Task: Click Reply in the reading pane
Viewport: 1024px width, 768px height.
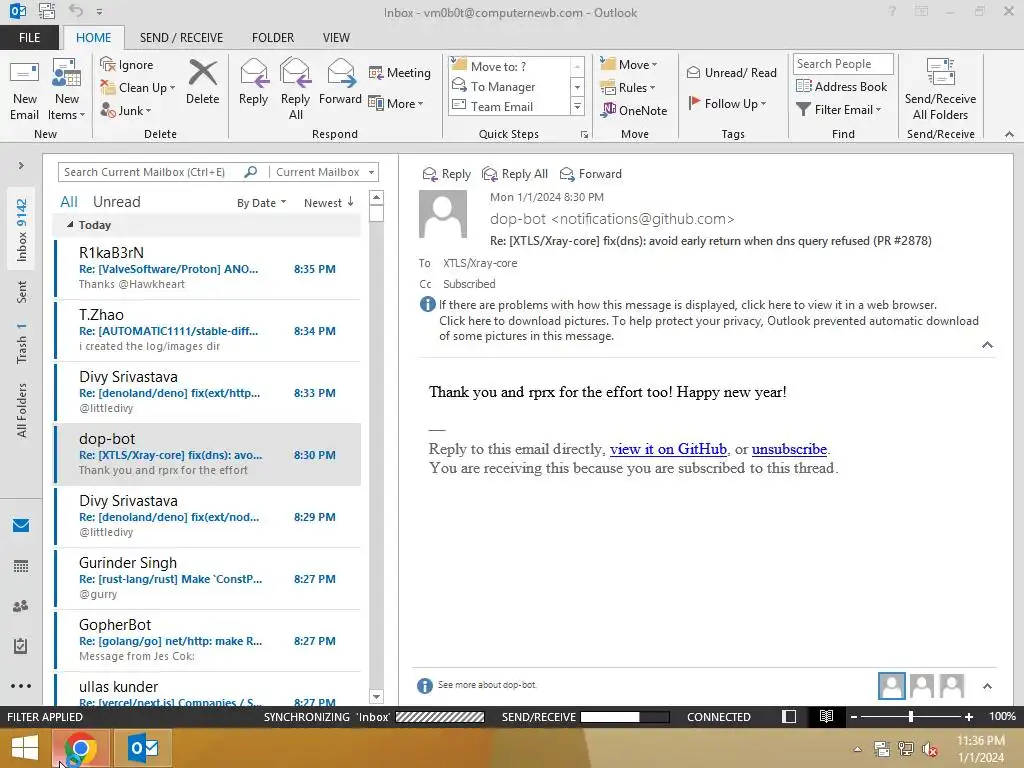Action: [x=447, y=174]
